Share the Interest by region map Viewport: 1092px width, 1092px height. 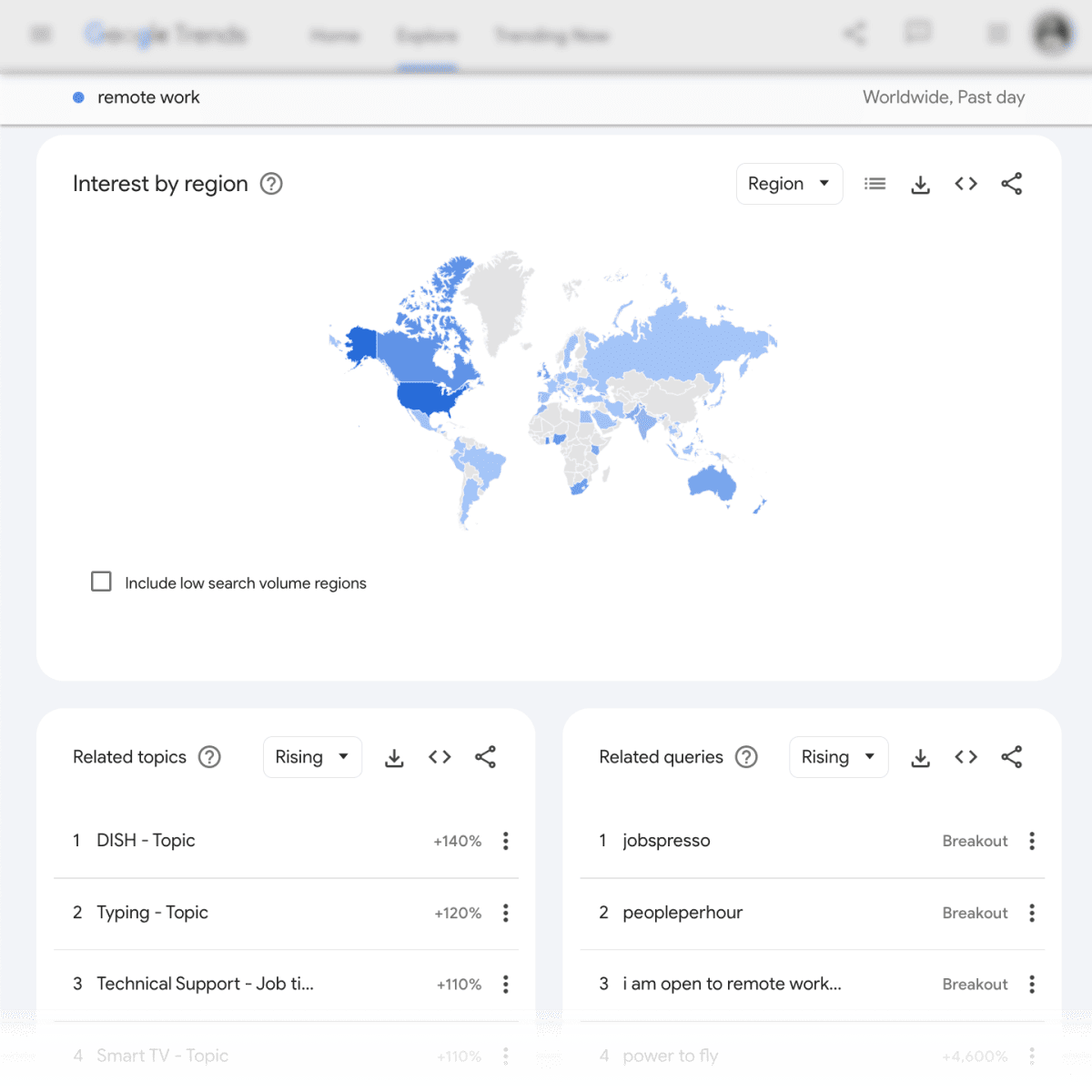pos(1012,184)
